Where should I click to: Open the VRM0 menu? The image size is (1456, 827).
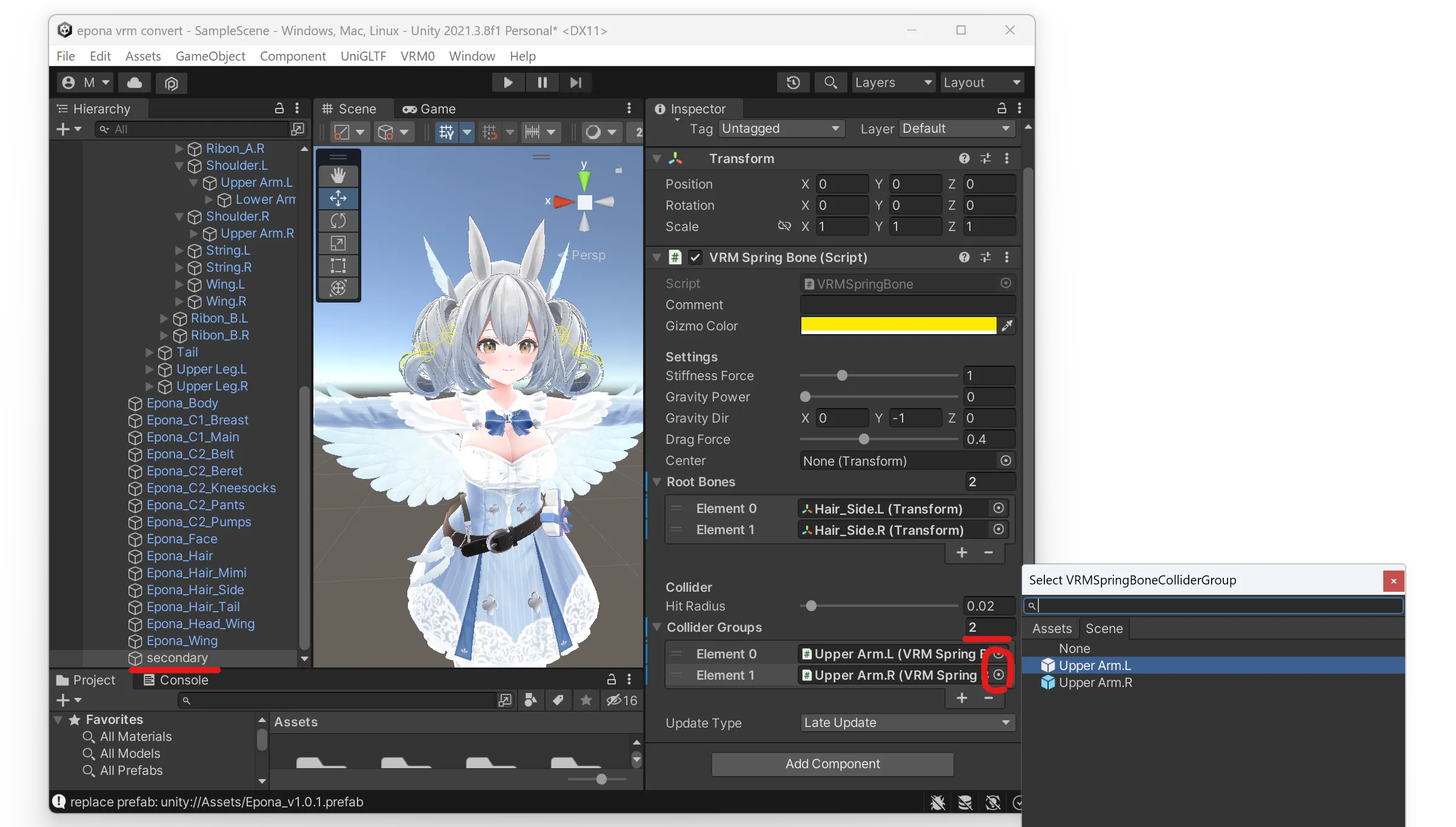coord(418,56)
